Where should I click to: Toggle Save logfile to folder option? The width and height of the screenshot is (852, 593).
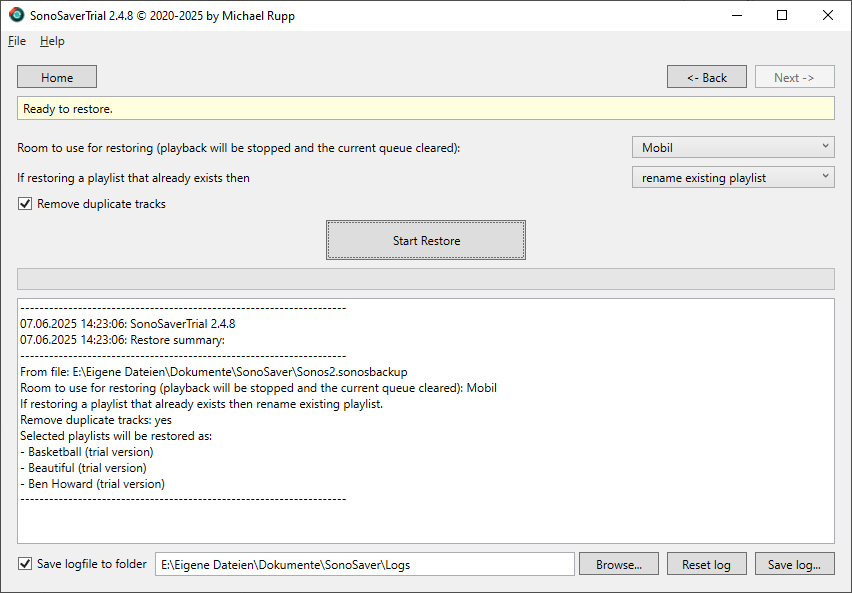click(24, 563)
